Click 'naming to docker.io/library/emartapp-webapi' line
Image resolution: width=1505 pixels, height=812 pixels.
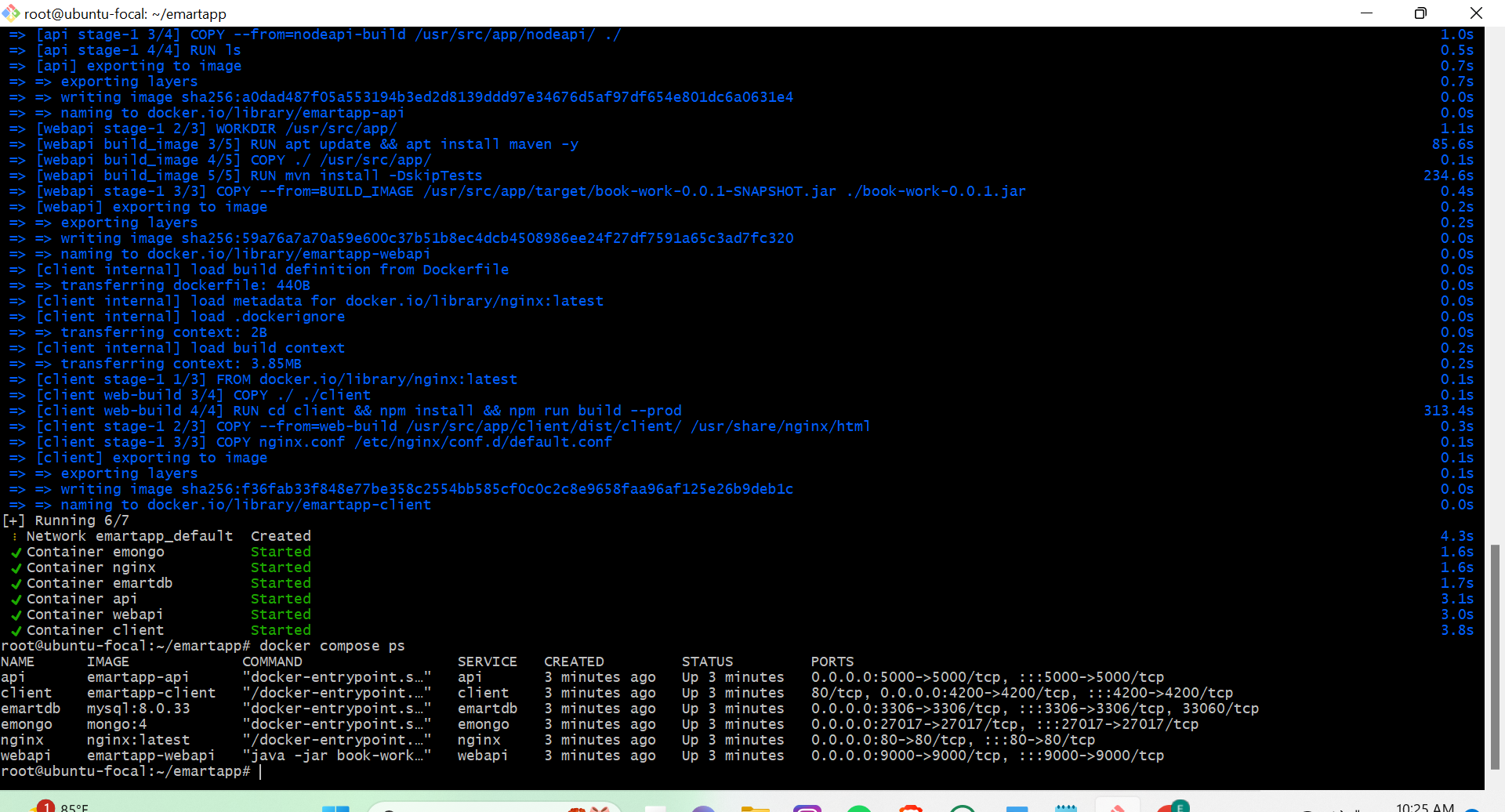point(245,254)
